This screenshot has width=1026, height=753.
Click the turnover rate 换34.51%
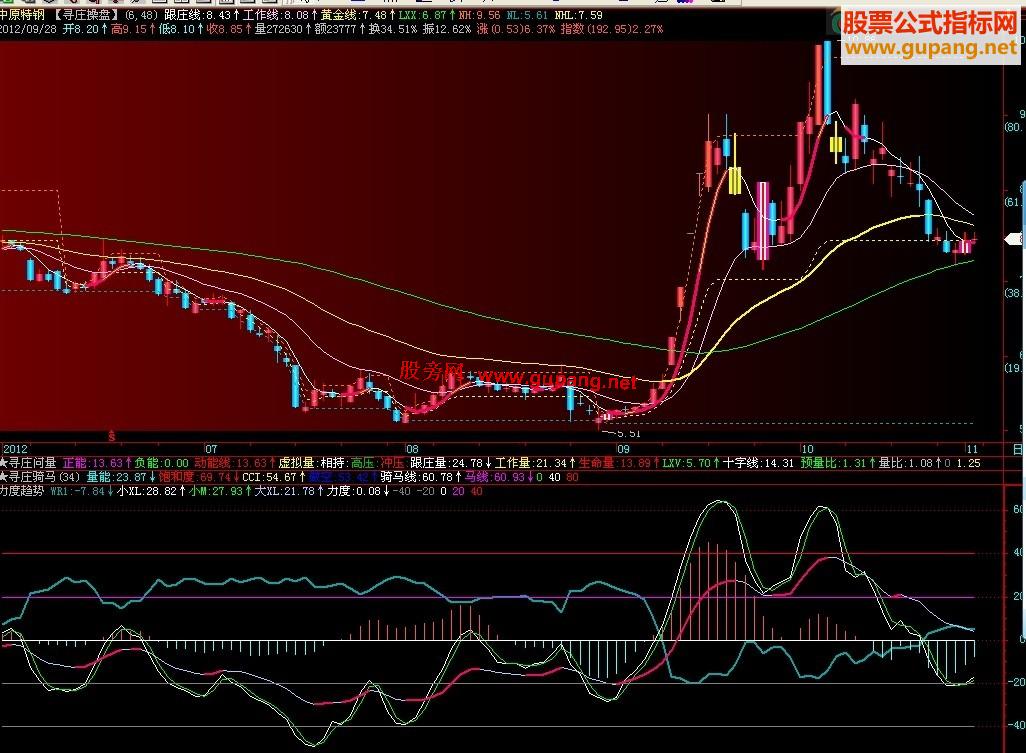coord(393,29)
